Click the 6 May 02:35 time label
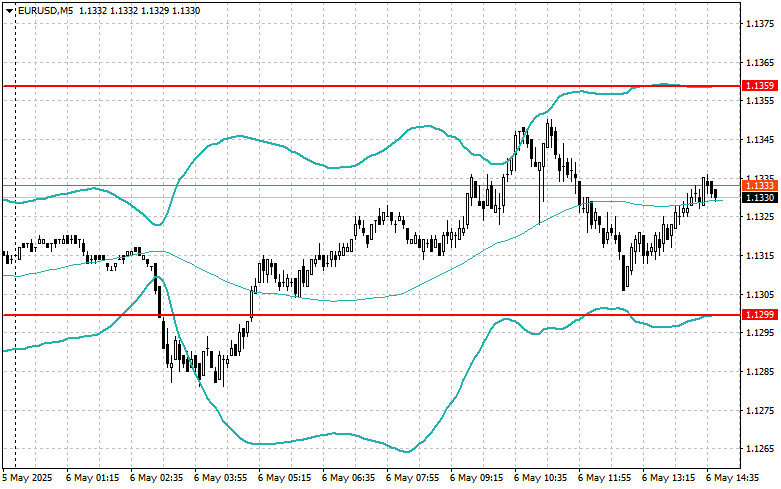This screenshot has width=781, height=489. (x=156, y=478)
